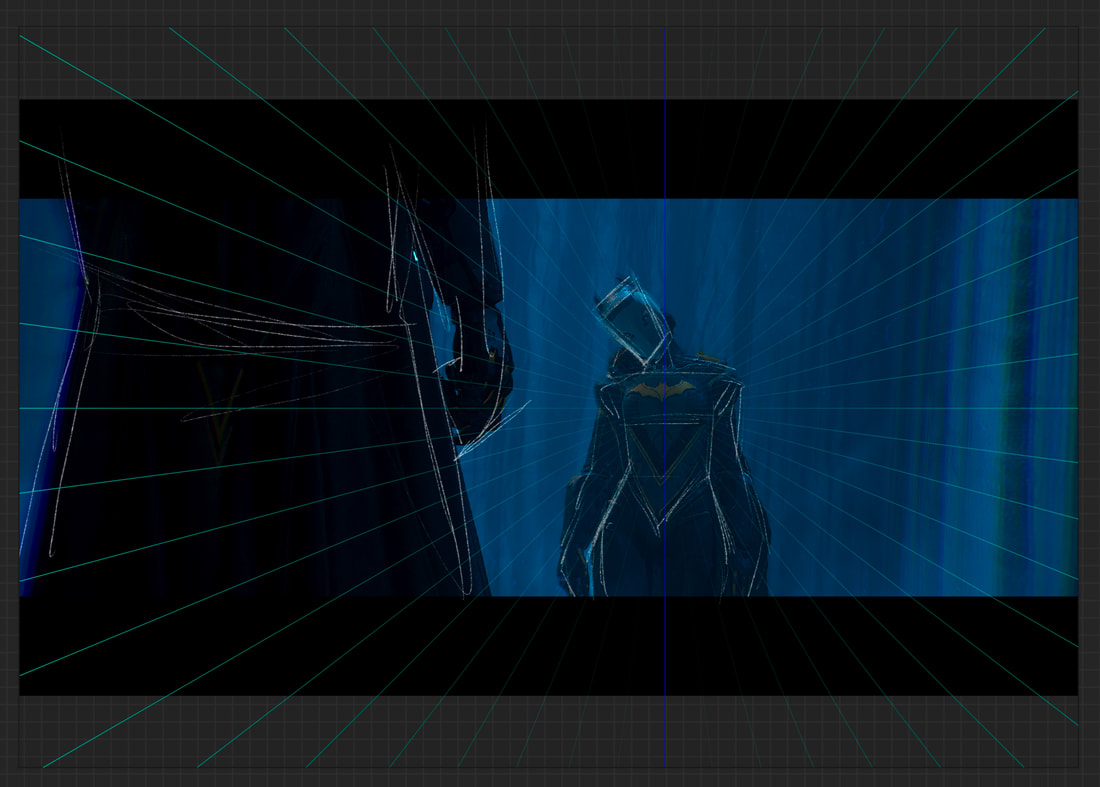Click the gray pasteboard below the canvas

coord(550,735)
